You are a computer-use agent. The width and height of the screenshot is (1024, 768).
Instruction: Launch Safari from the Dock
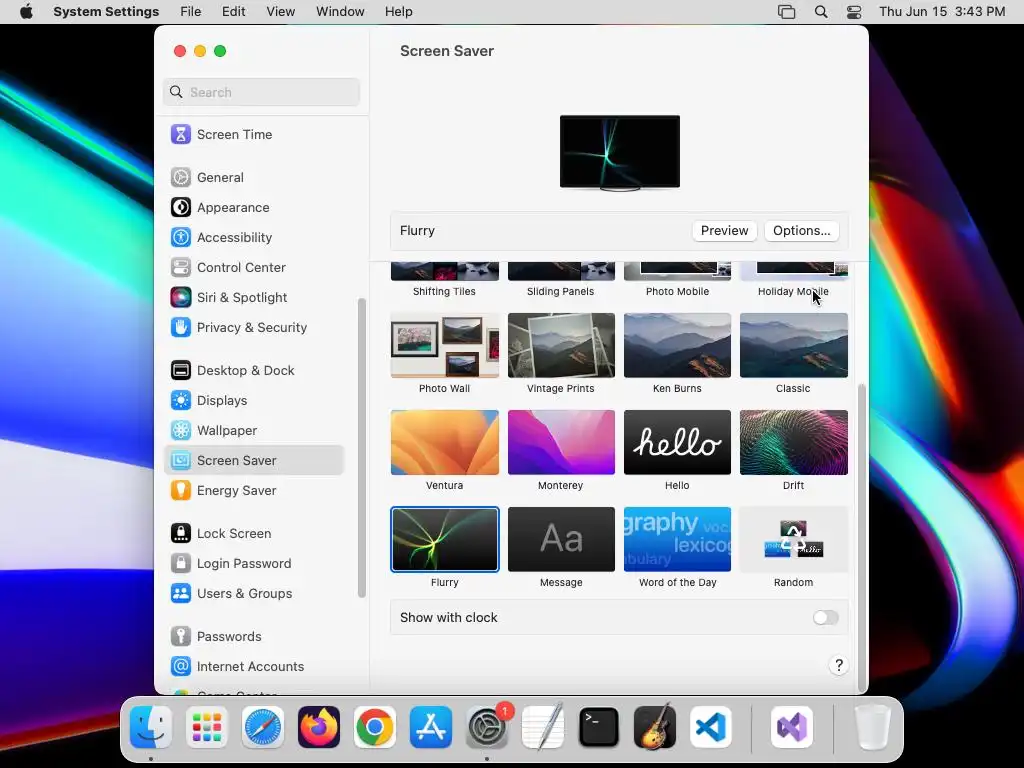[x=263, y=727]
